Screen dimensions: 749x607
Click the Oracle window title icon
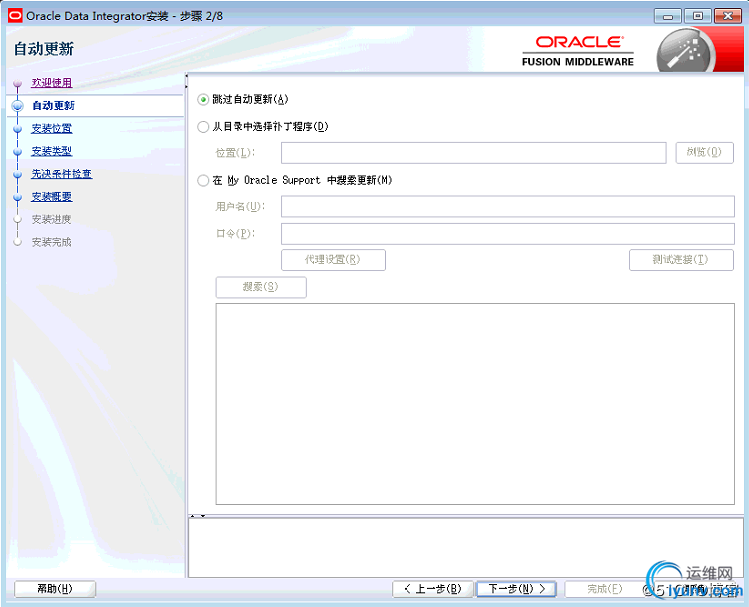point(15,16)
